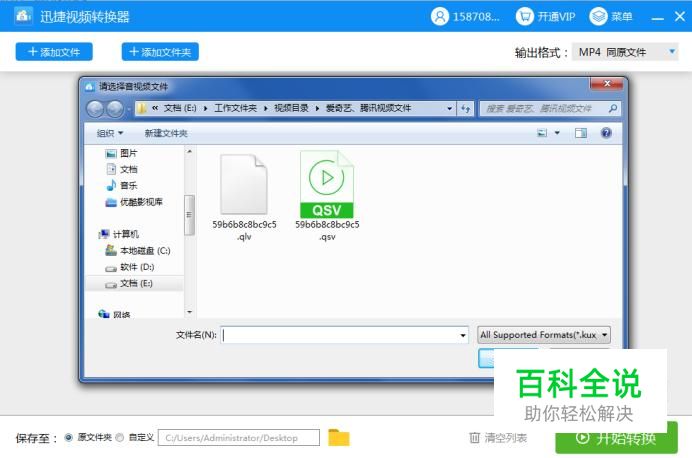Open the dialog help icon
Viewport: 692px width, 458px height.
coord(606,133)
